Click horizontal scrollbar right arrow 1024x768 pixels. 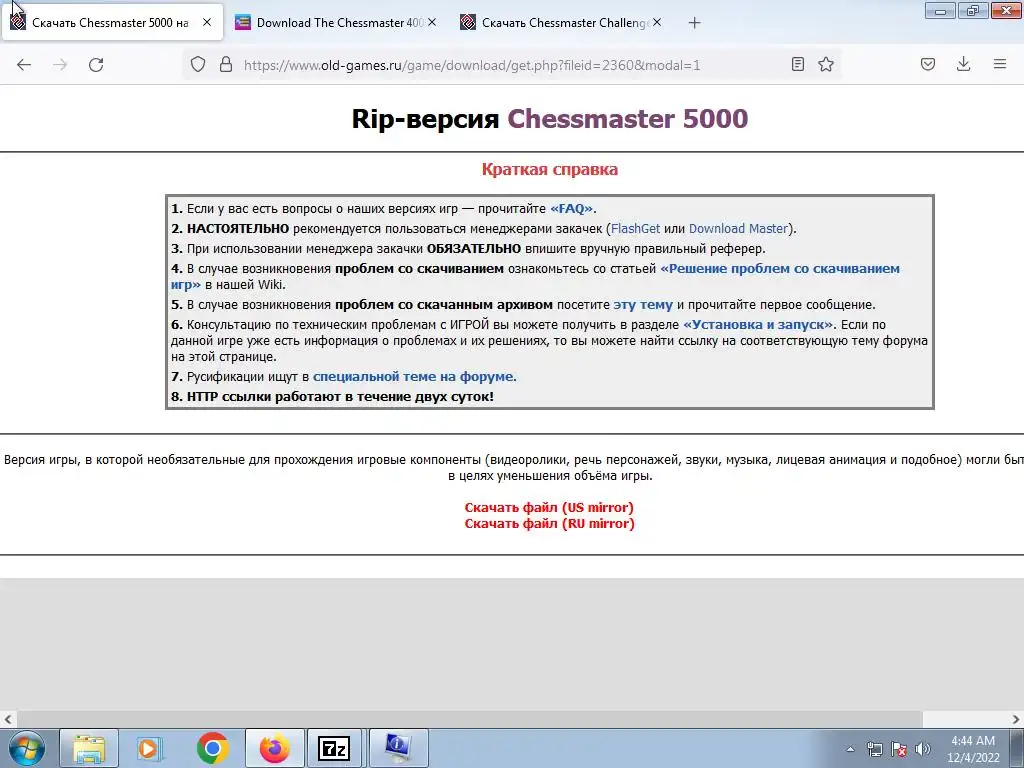coord(1016,719)
